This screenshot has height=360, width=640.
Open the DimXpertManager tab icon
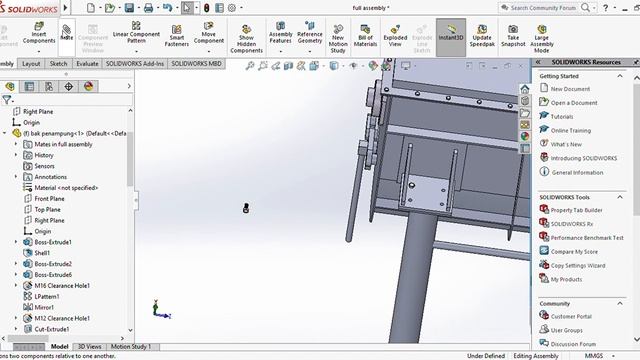pos(69,86)
